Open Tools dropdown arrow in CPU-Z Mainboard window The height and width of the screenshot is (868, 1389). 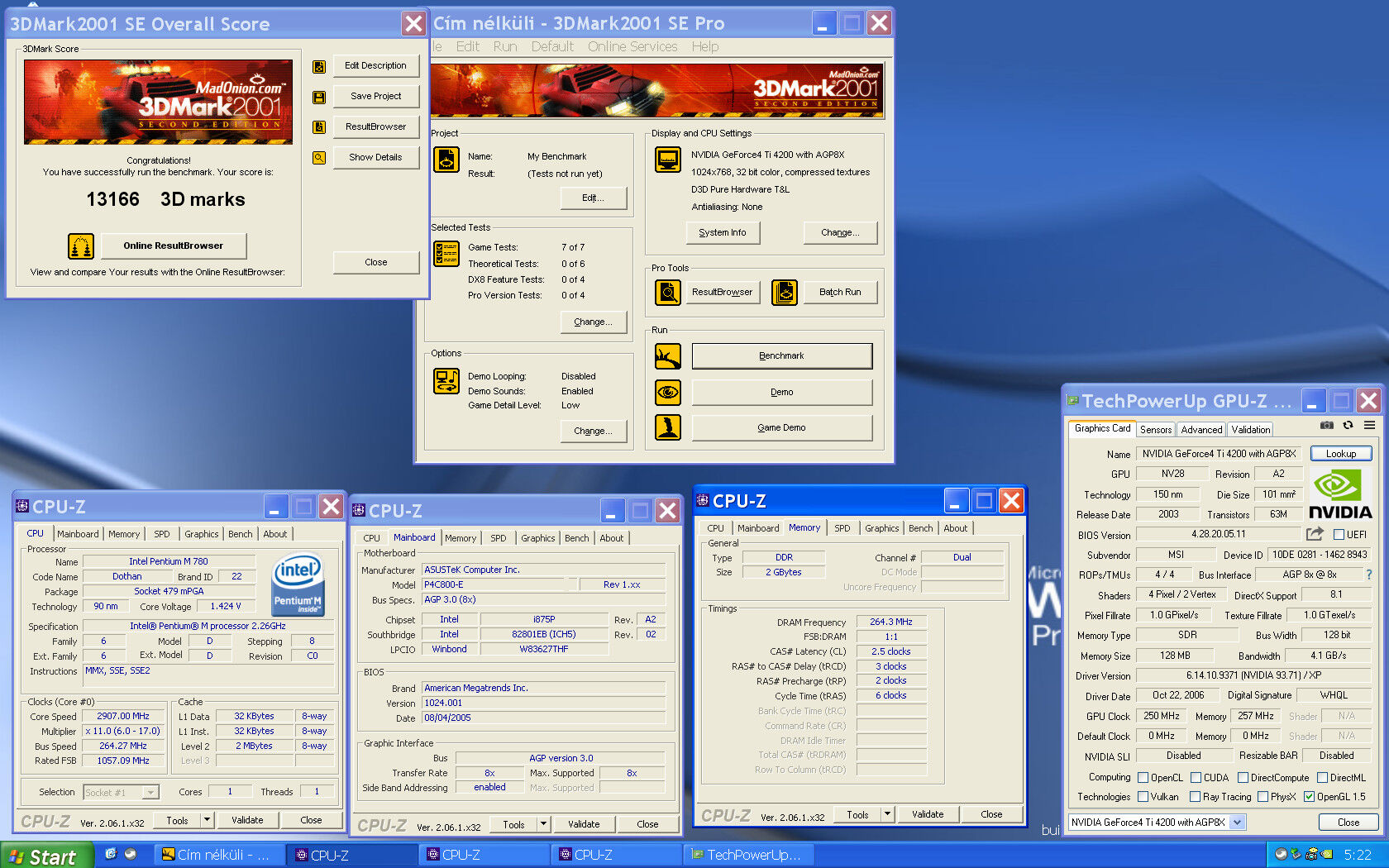coord(544,824)
